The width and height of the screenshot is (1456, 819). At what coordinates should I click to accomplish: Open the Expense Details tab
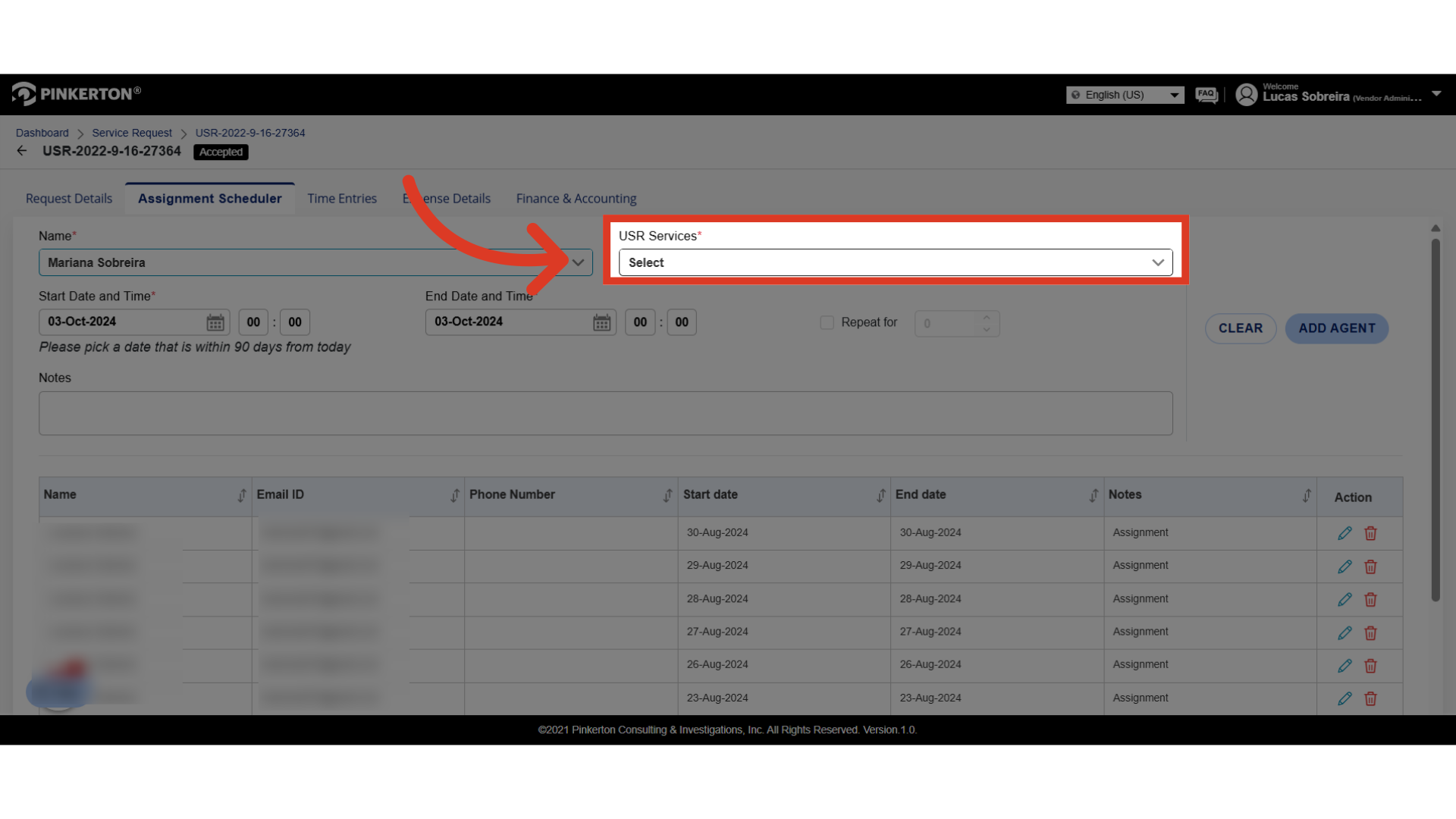click(x=447, y=199)
